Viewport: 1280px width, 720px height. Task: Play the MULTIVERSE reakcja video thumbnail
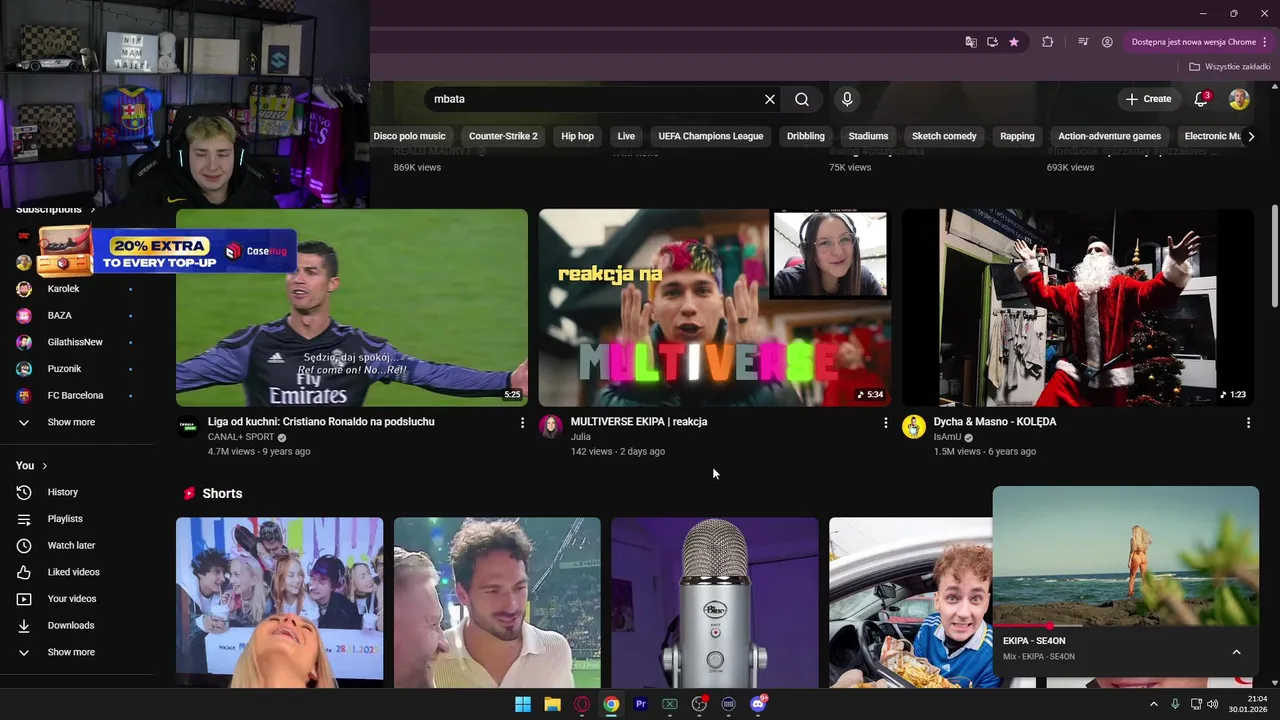(714, 308)
